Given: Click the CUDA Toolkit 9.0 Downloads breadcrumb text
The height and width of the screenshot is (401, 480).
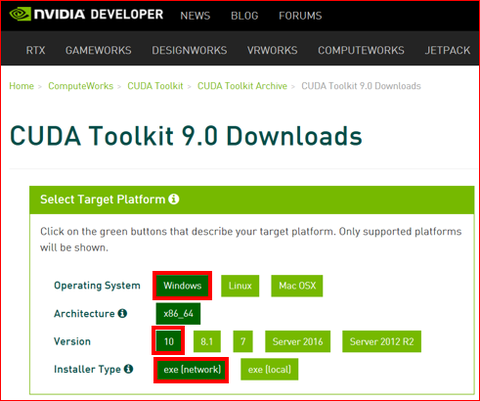Looking at the screenshot, I should [x=361, y=86].
